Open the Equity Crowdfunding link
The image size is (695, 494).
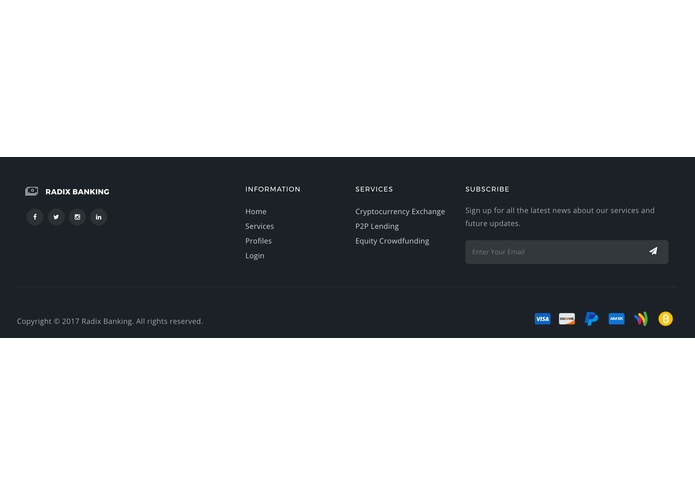[x=392, y=241]
